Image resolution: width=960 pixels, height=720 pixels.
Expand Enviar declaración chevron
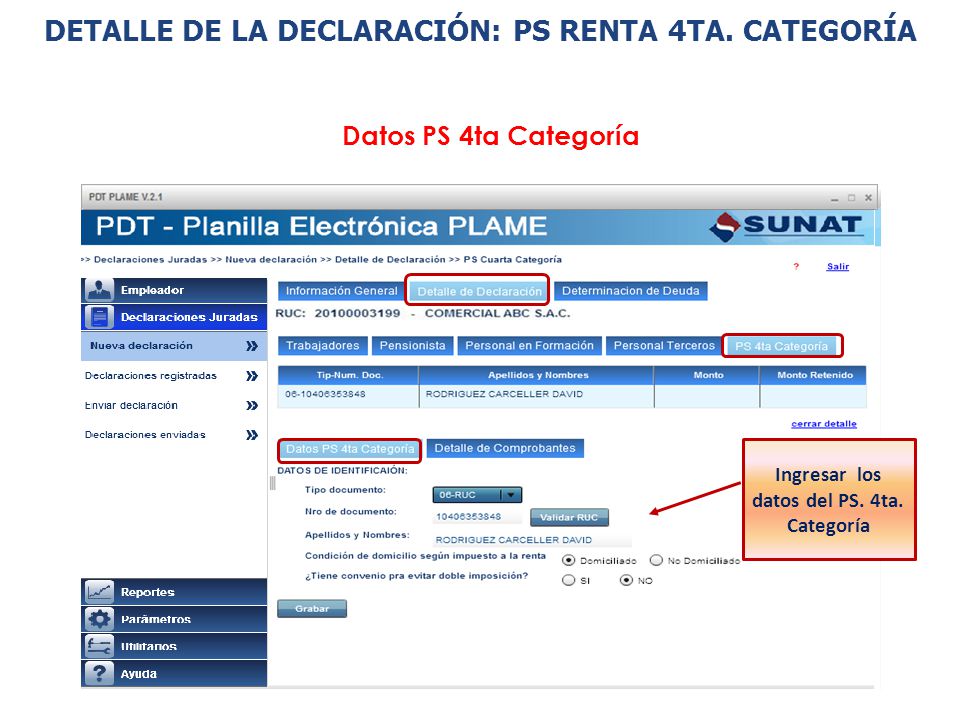252,405
